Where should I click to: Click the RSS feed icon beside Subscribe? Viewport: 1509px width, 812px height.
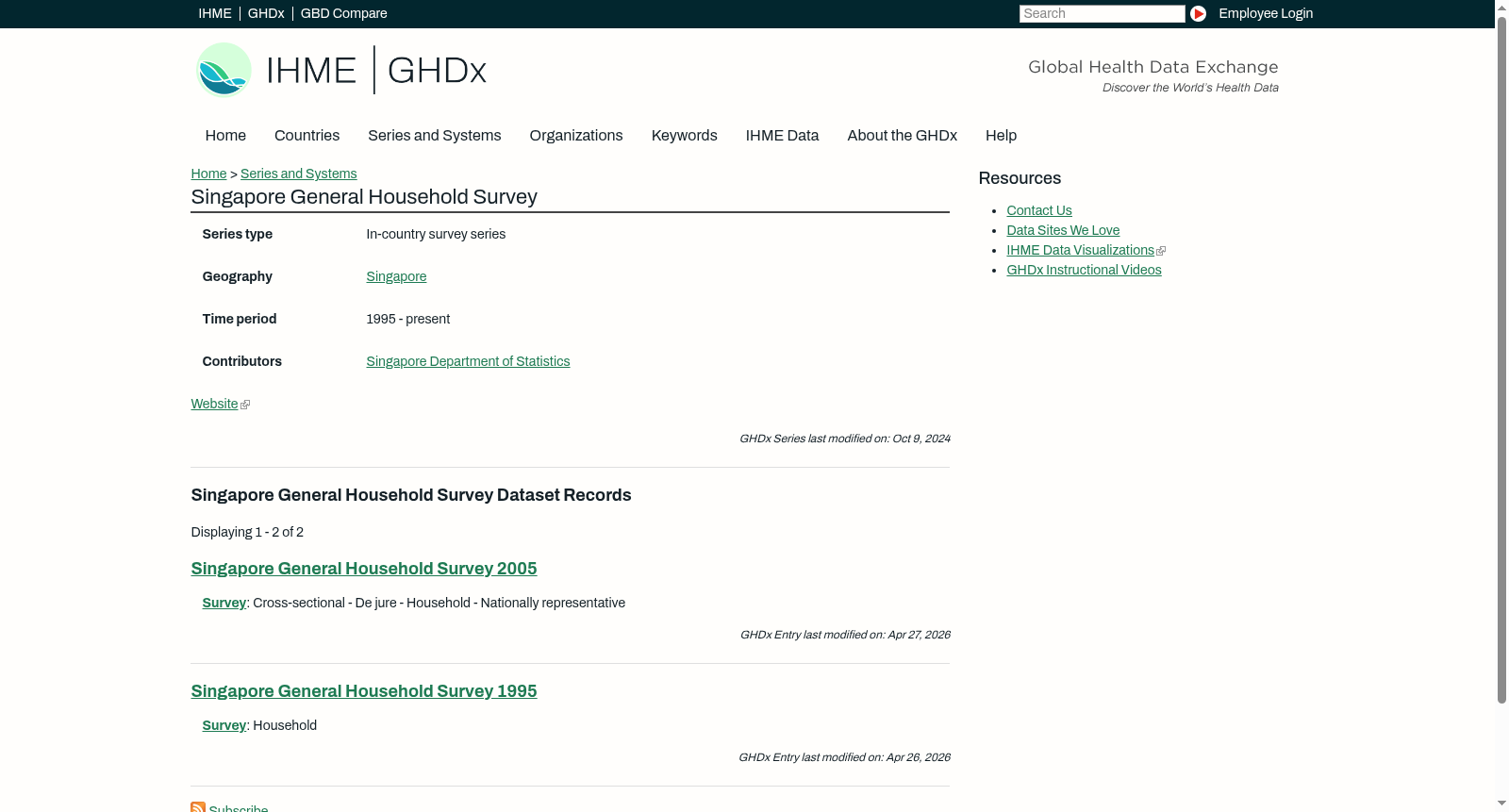[198, 808]
